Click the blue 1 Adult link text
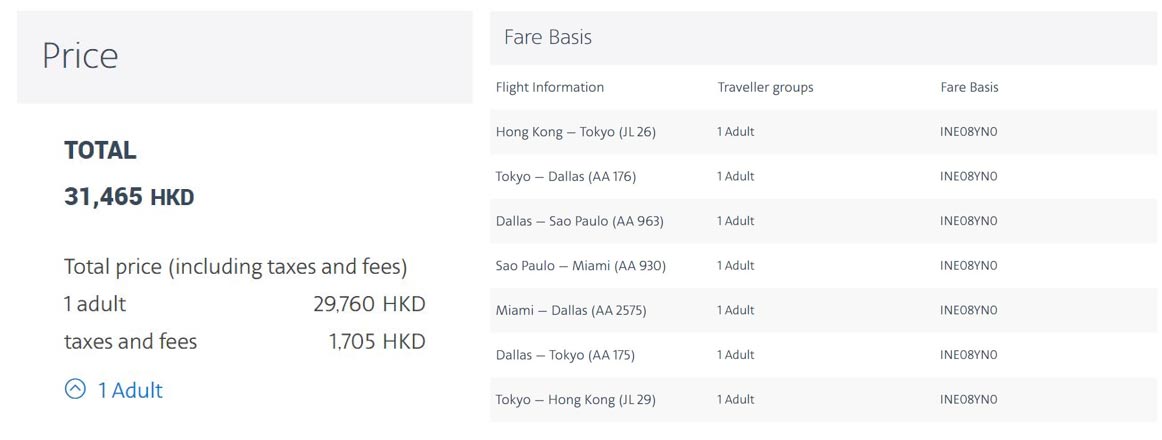Viewport: 1162px width, 440px height. click(x=130, y=390)
